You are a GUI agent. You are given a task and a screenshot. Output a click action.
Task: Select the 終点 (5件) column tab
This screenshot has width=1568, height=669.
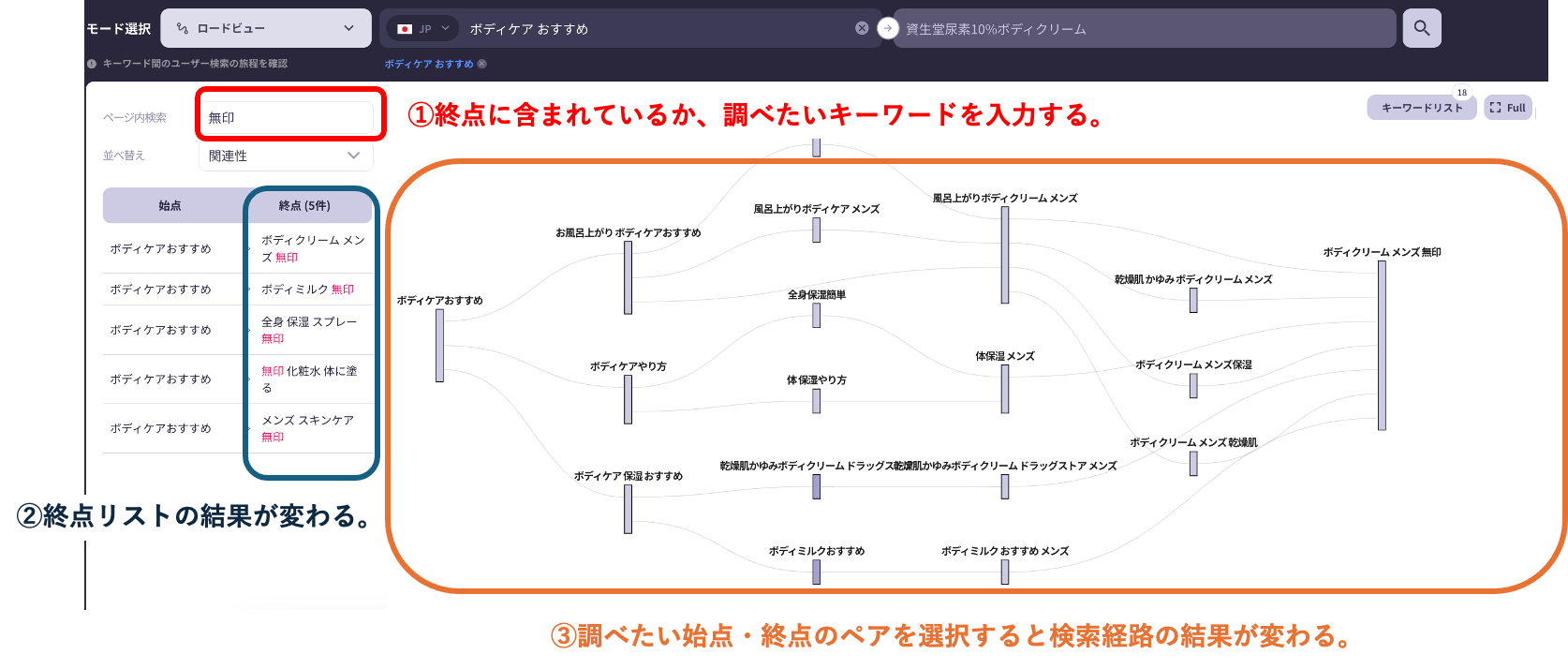click(304, 205)
